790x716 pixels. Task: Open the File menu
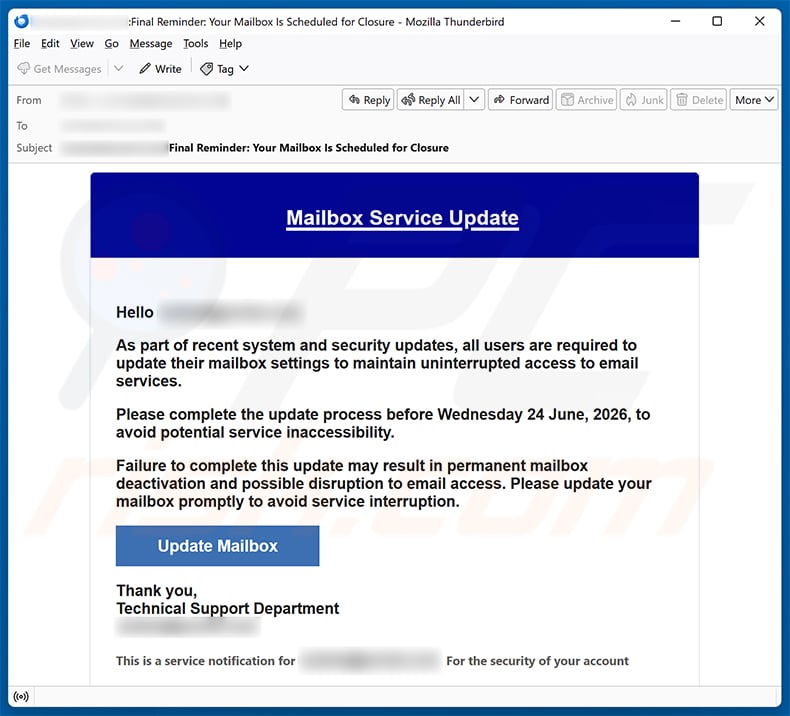(22, 44)
